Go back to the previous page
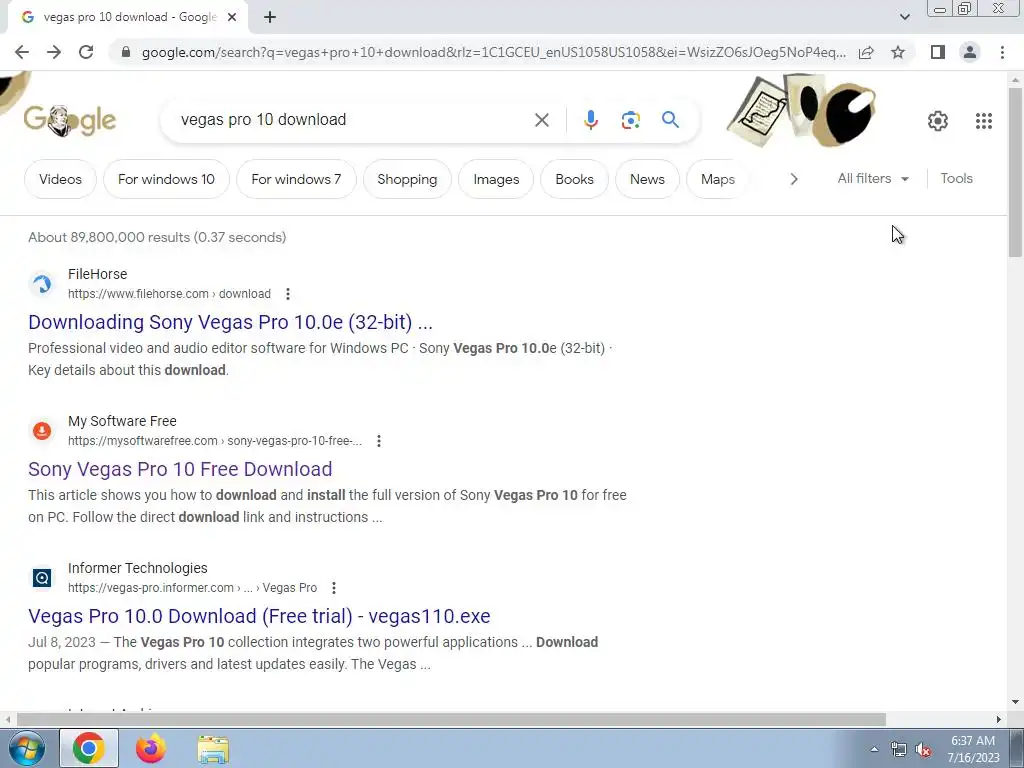The width and height of the screenshot is (1024, 768). (22, 52)
